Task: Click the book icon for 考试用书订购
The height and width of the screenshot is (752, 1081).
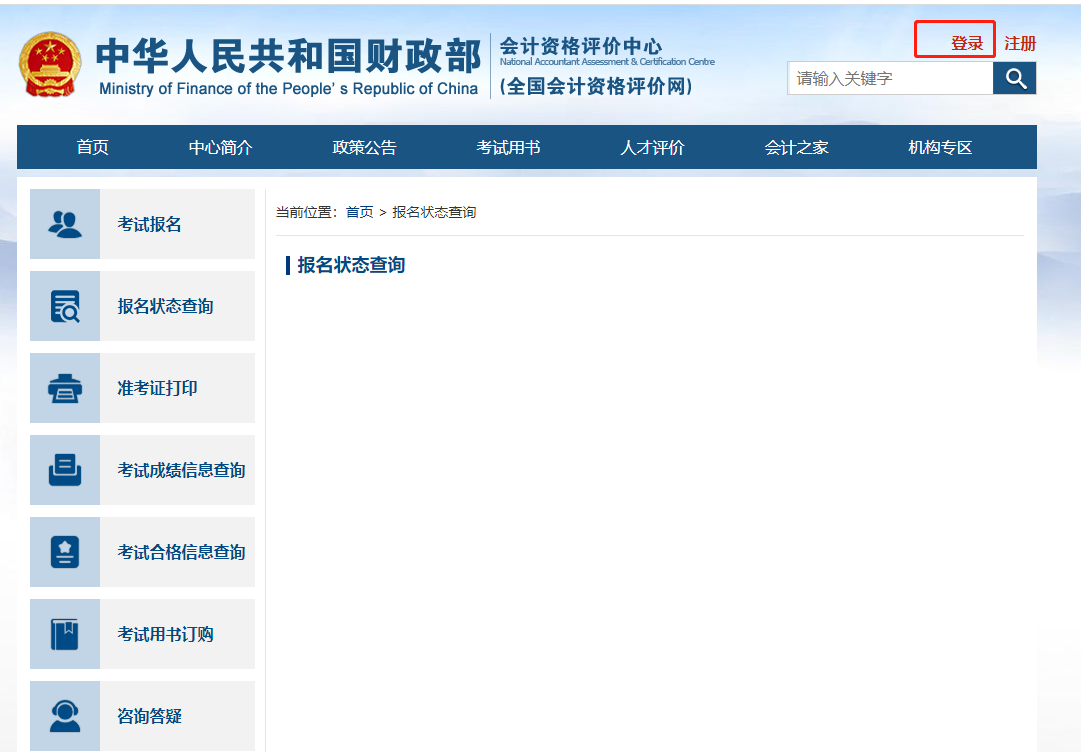Action: coord(65,634)
